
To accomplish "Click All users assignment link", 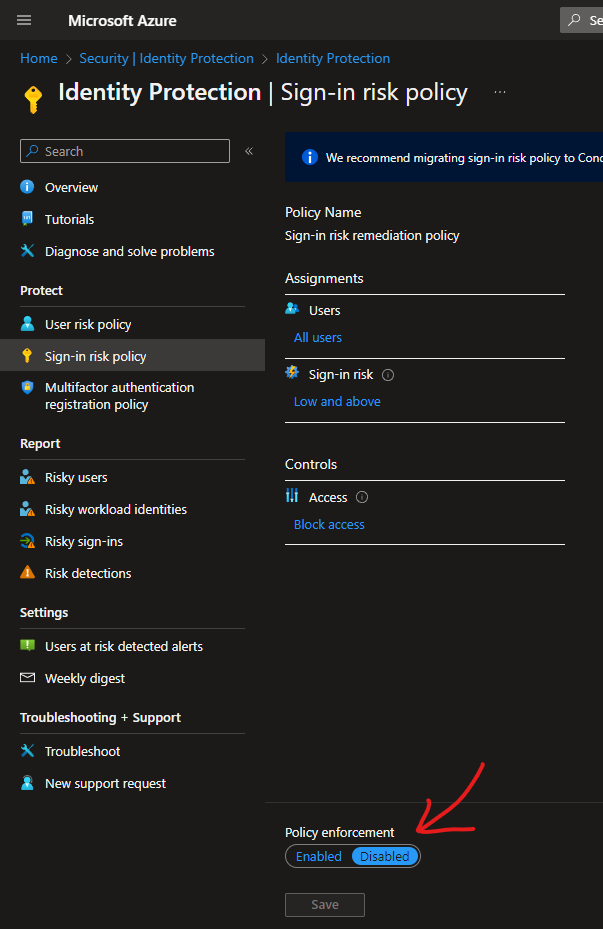I will [317, 338].
